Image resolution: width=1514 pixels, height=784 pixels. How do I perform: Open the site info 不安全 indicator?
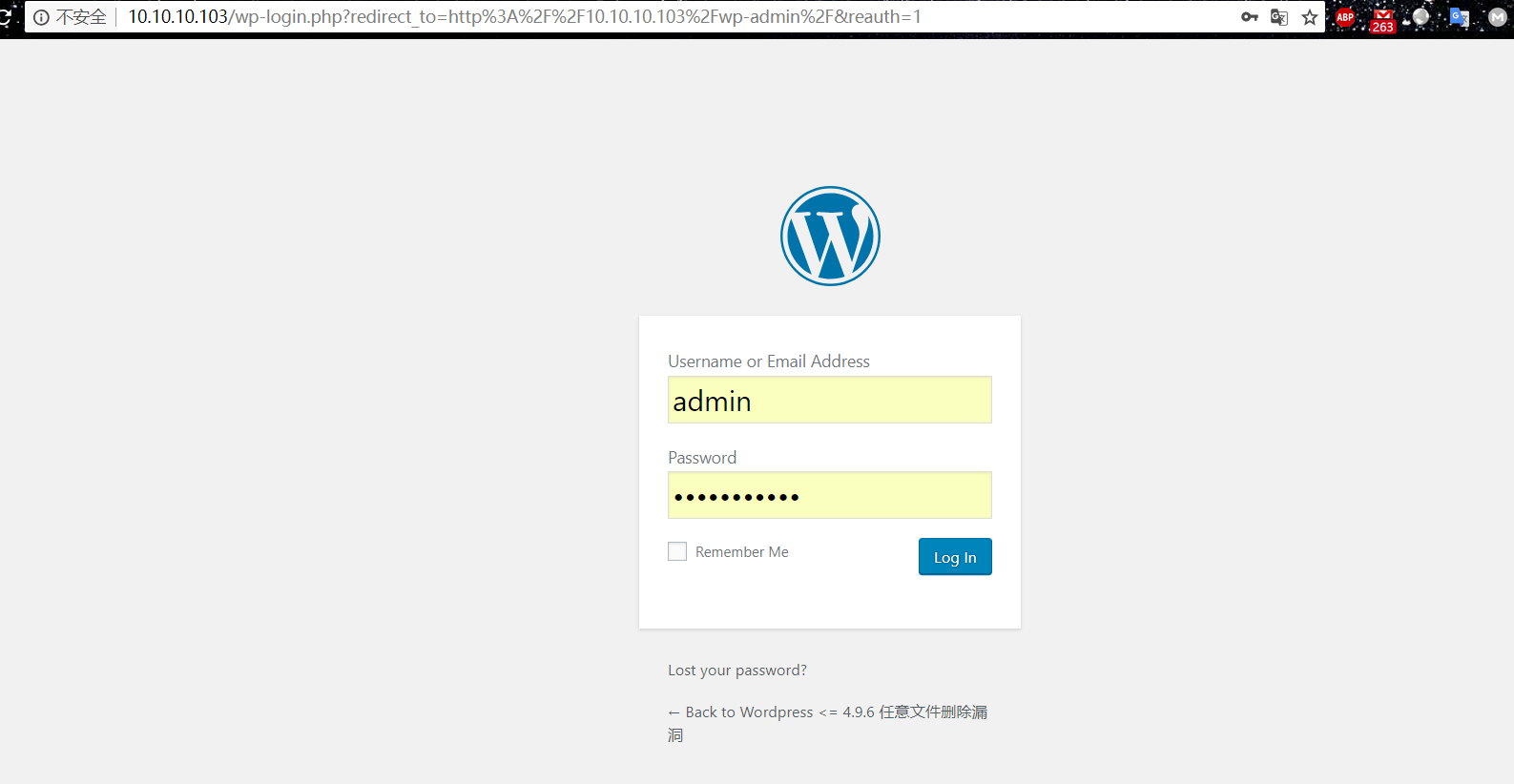[71, 17]
